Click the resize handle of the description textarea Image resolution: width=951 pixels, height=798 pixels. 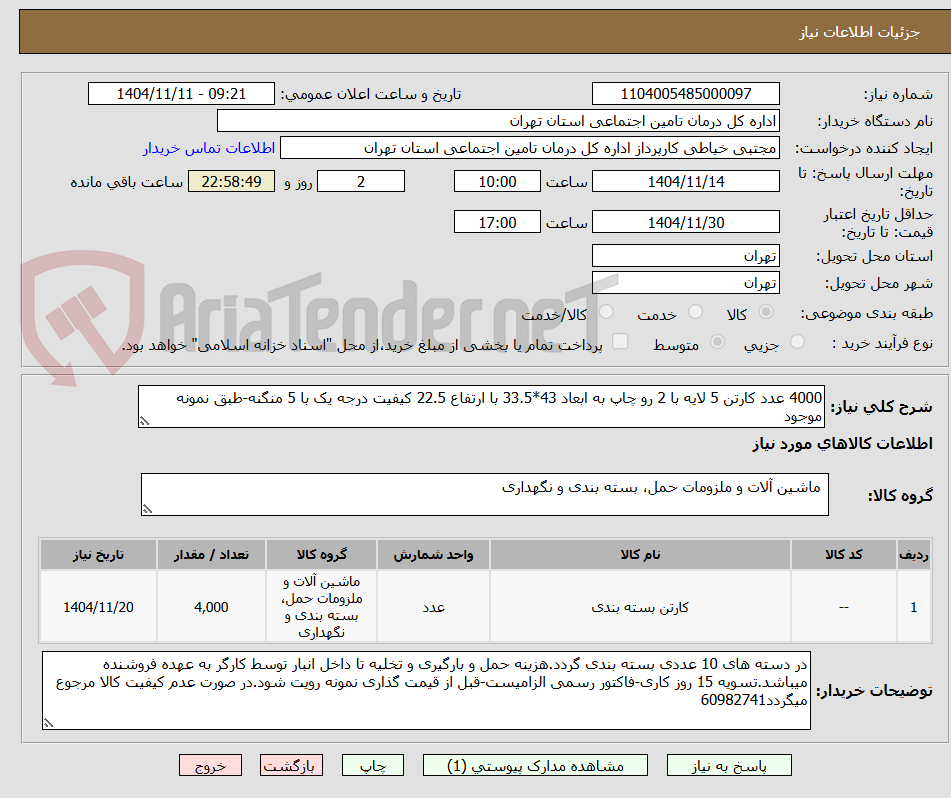coord(144,421)
